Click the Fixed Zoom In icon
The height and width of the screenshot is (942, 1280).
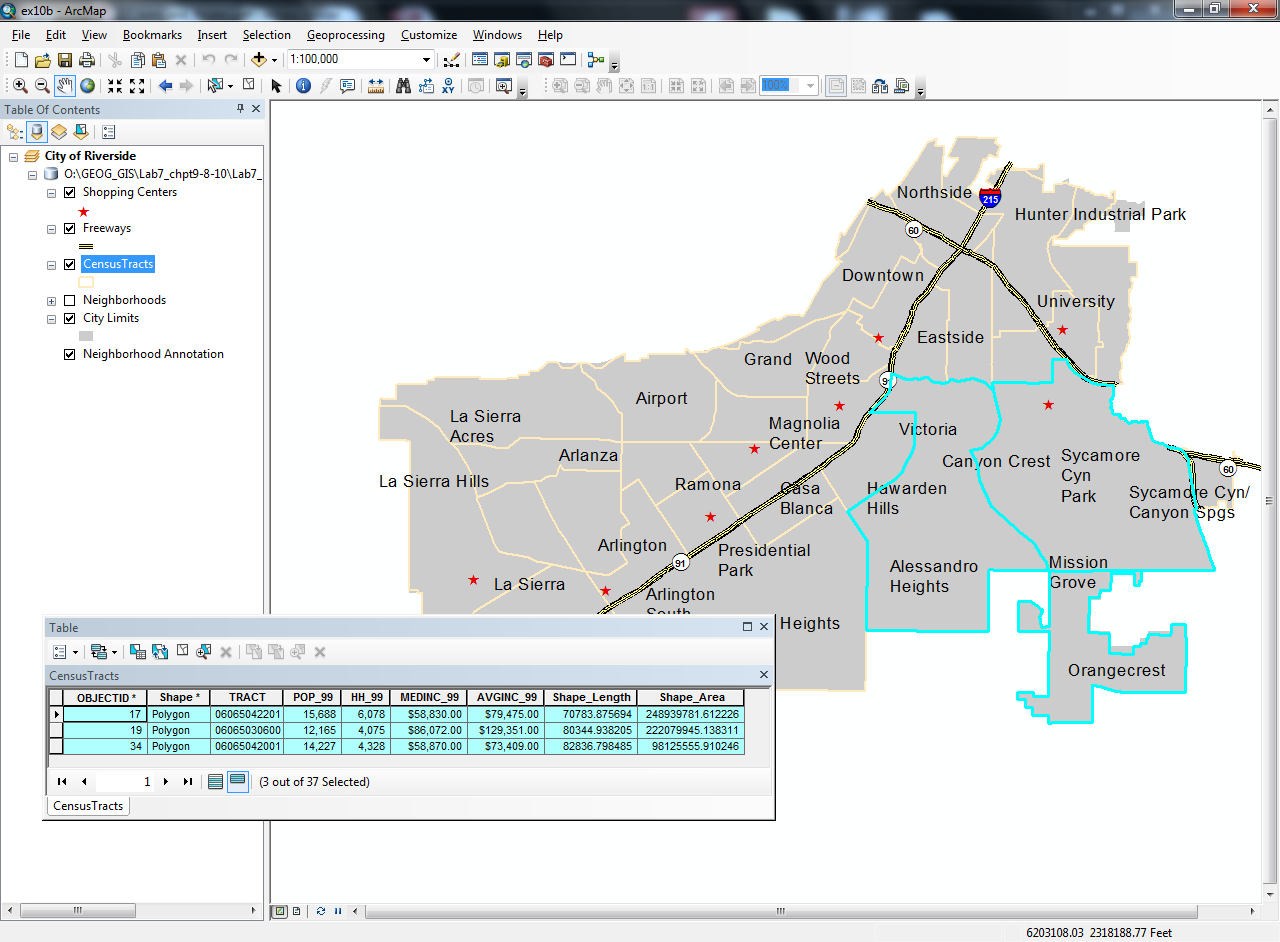coord(115,86)
